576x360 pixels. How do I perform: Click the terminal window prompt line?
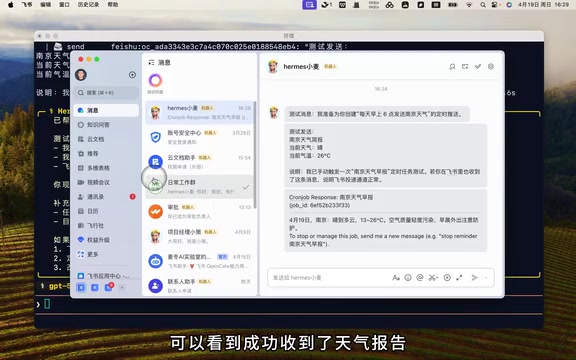click(288, 304)
